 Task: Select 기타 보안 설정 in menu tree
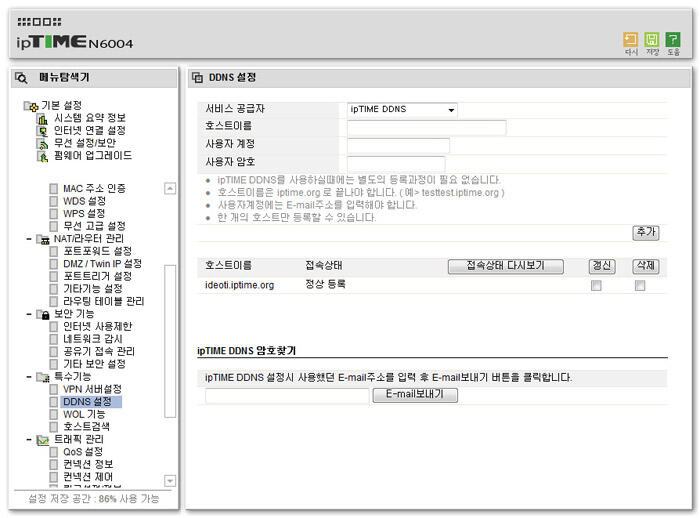pyautogui.click(x=94, y=364)
